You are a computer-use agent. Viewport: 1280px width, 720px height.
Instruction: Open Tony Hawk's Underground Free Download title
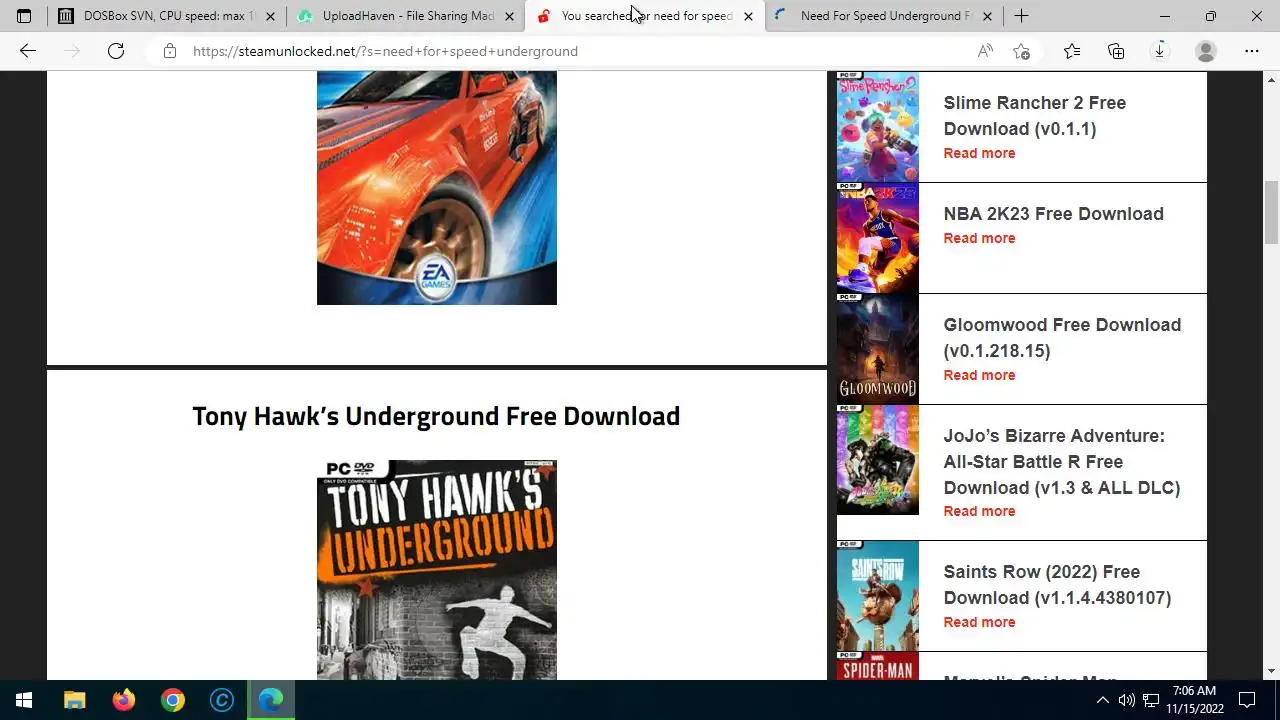click(436, 416)
